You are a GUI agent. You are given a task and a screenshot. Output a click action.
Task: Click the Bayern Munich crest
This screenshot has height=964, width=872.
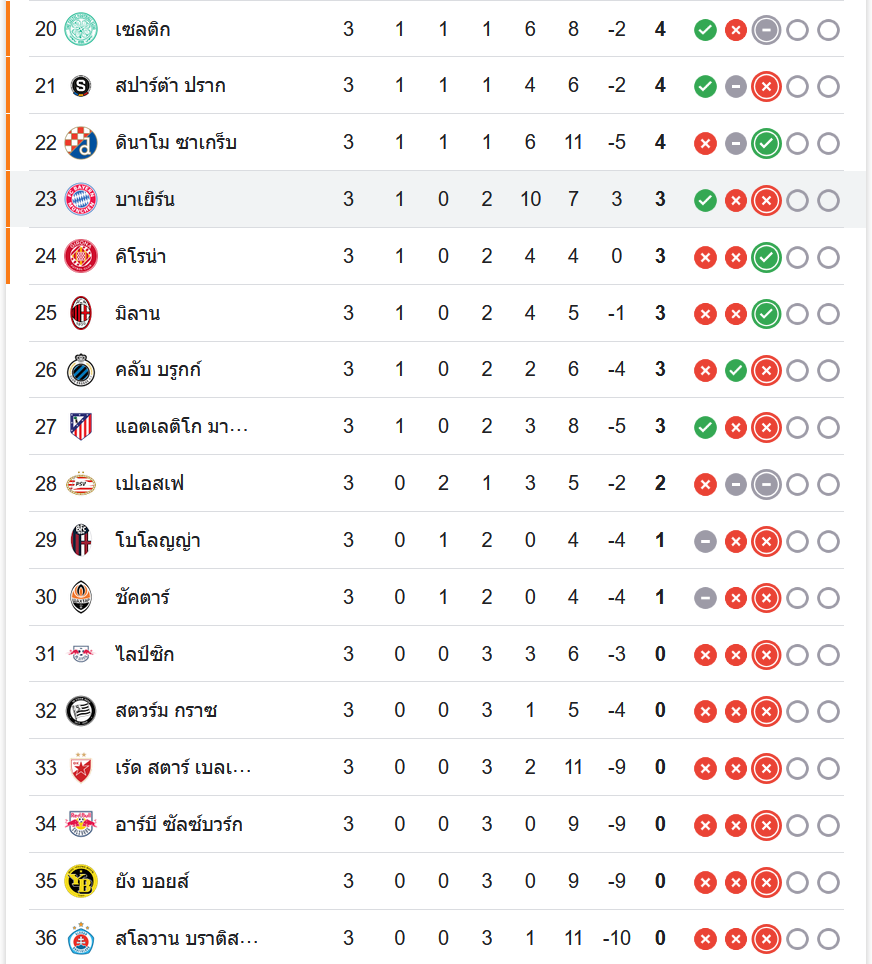tap(80, 200)
